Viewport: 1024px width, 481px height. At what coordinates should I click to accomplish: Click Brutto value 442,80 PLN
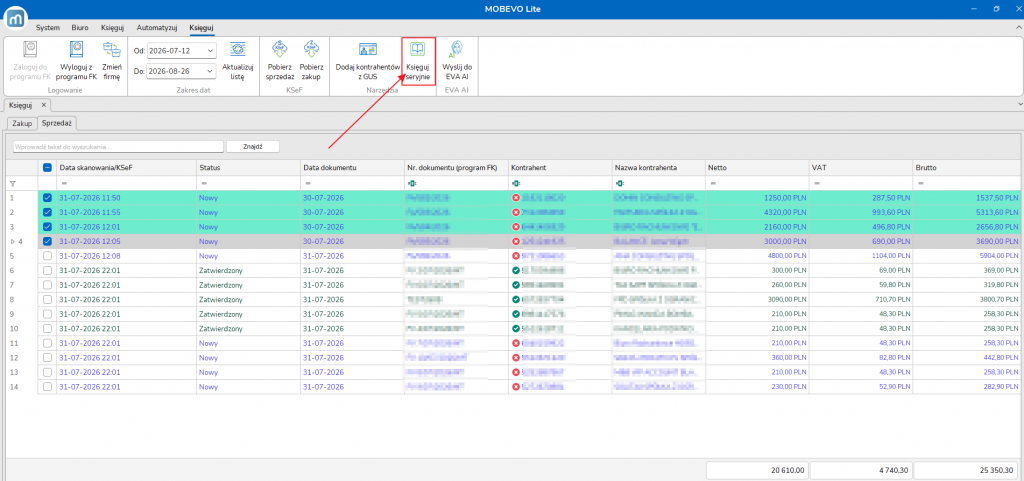coord(1000,357)
